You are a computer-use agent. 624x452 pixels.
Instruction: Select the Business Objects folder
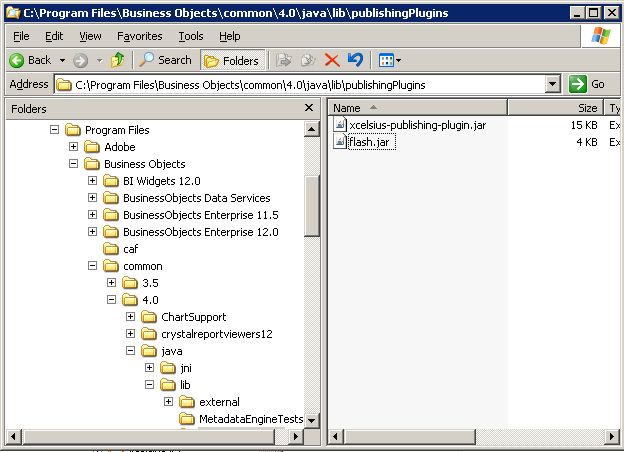click(x=145, y=164)
